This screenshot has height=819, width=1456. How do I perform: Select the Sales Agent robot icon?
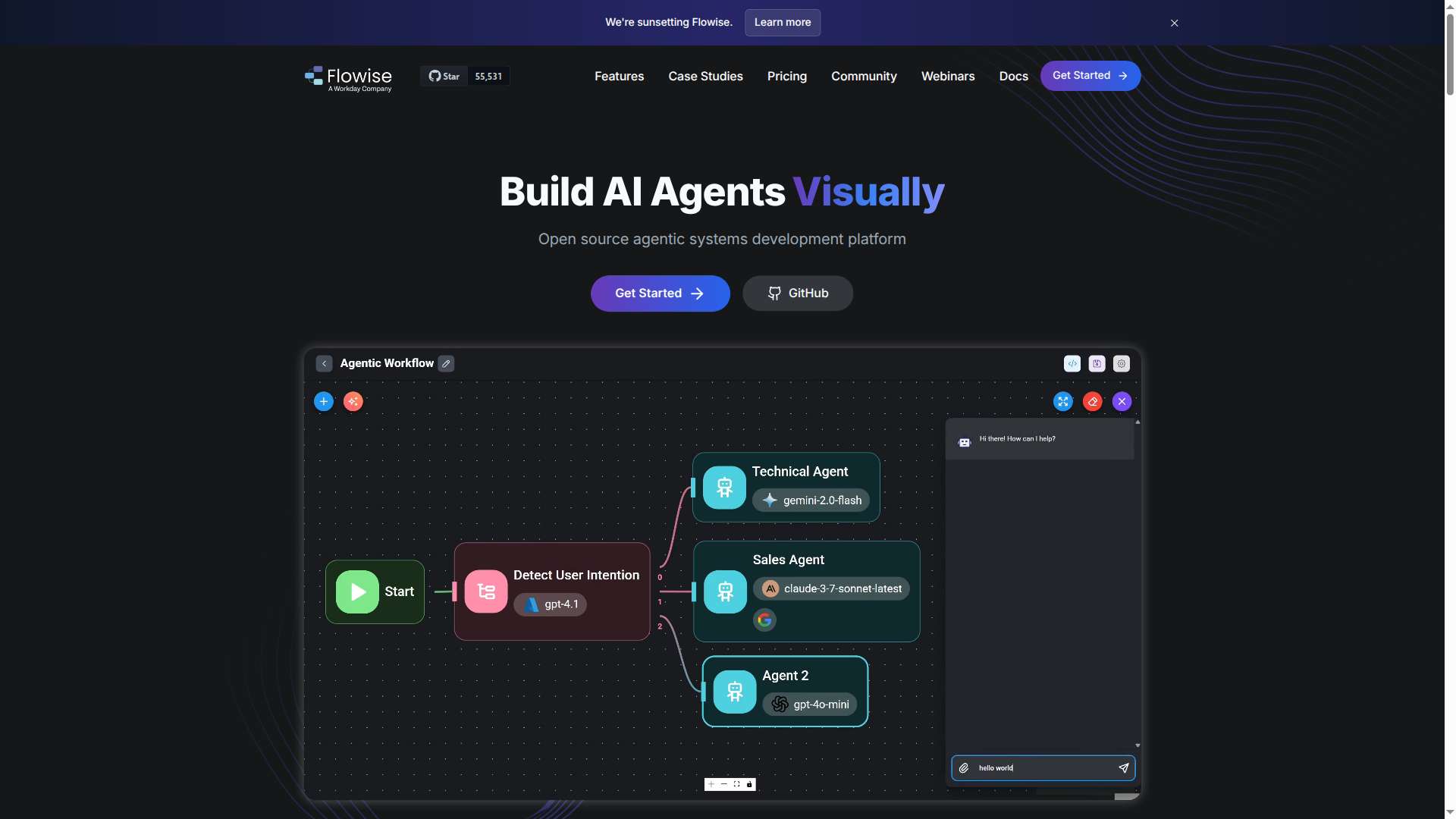(x=725, y=591)
